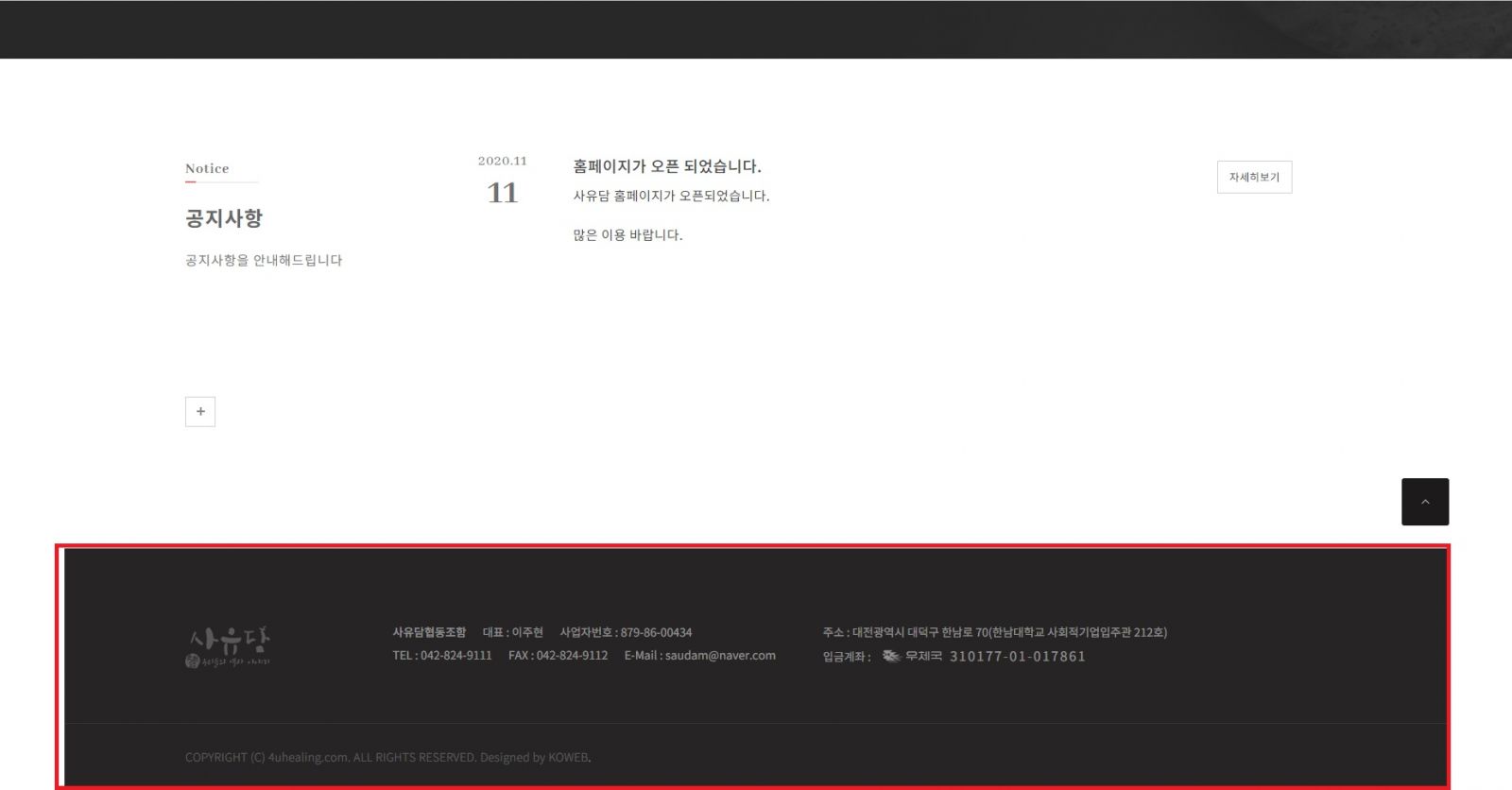Click the saudam@naver.com email address

point(719,656)
